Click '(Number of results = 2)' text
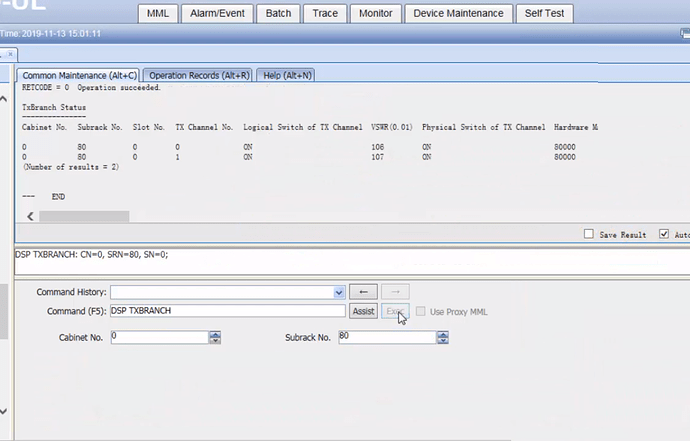The width and height of the screenshot is (690, 441). pyautogui.click(x=71, y=167)
